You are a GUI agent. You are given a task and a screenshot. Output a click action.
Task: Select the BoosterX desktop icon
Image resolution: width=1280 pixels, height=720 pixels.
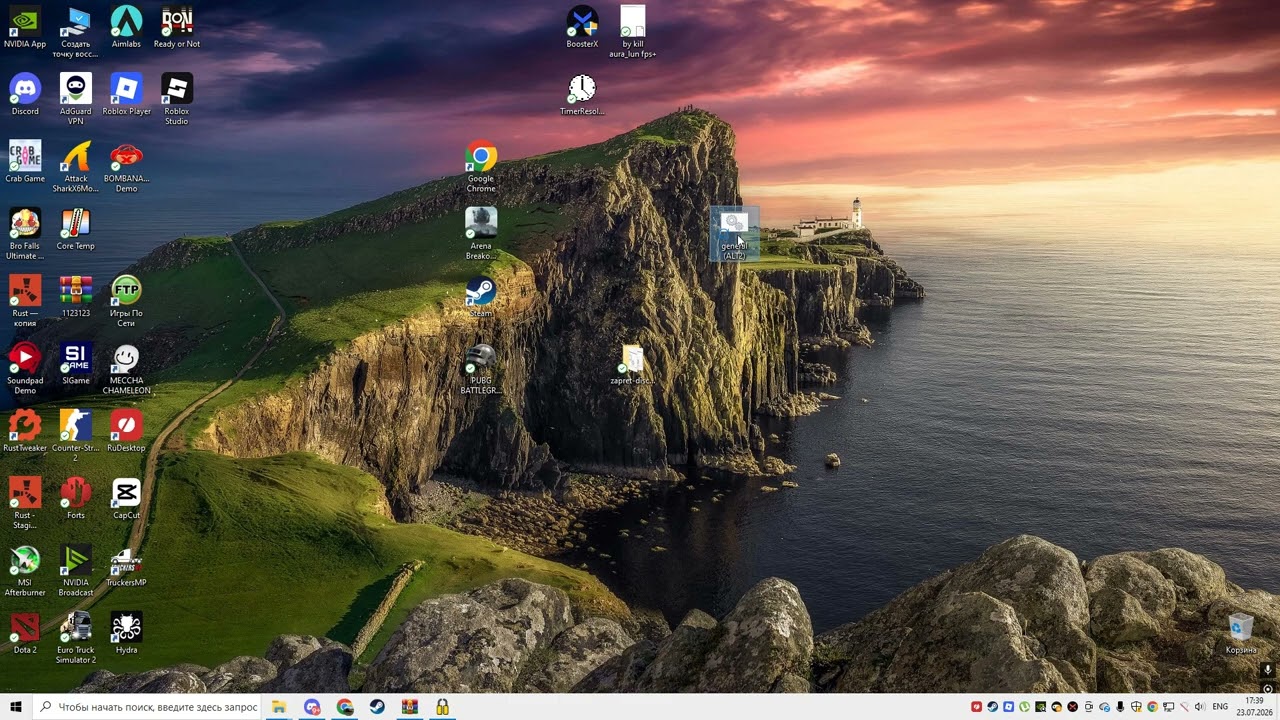point(582,27)
